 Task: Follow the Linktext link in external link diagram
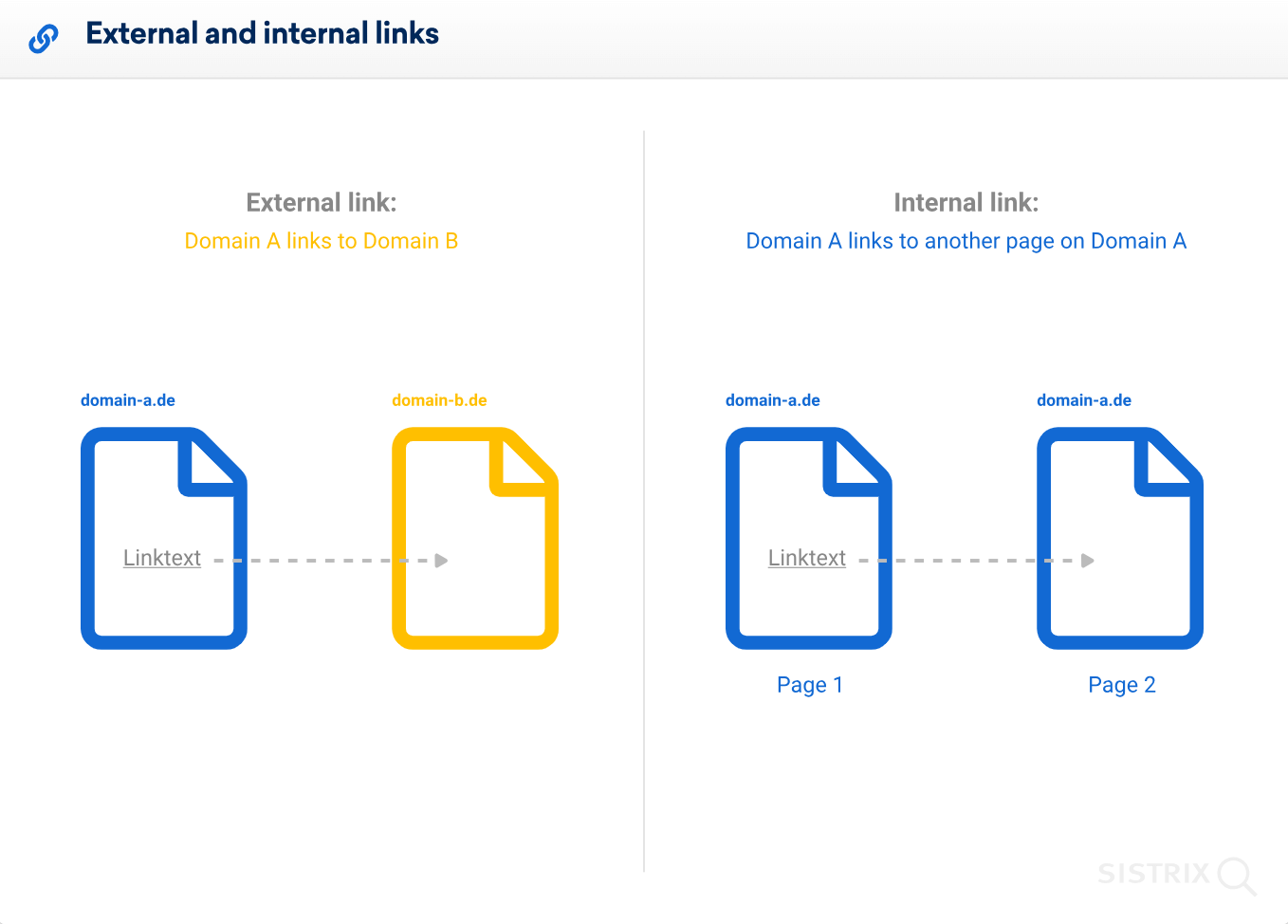coord(162,558)
